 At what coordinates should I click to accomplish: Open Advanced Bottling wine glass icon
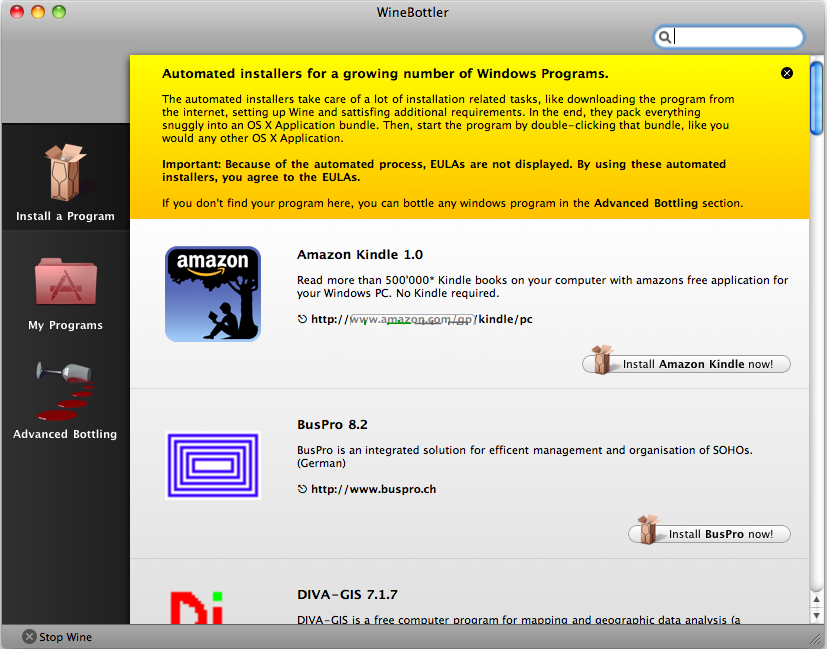click(65, 391)
